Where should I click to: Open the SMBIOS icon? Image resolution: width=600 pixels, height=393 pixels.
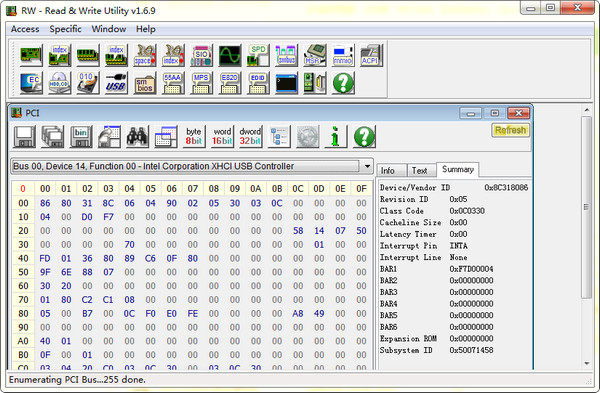145,83
